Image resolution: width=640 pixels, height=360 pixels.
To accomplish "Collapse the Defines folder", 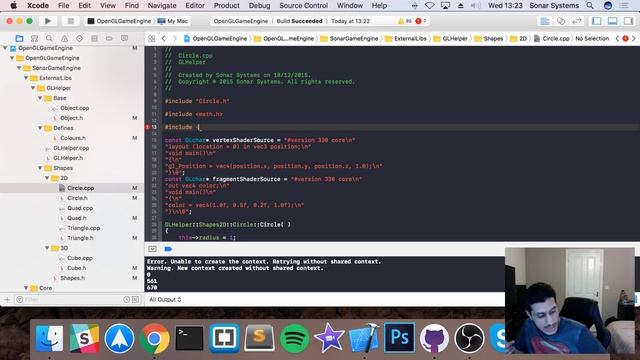I will (40, 128).
